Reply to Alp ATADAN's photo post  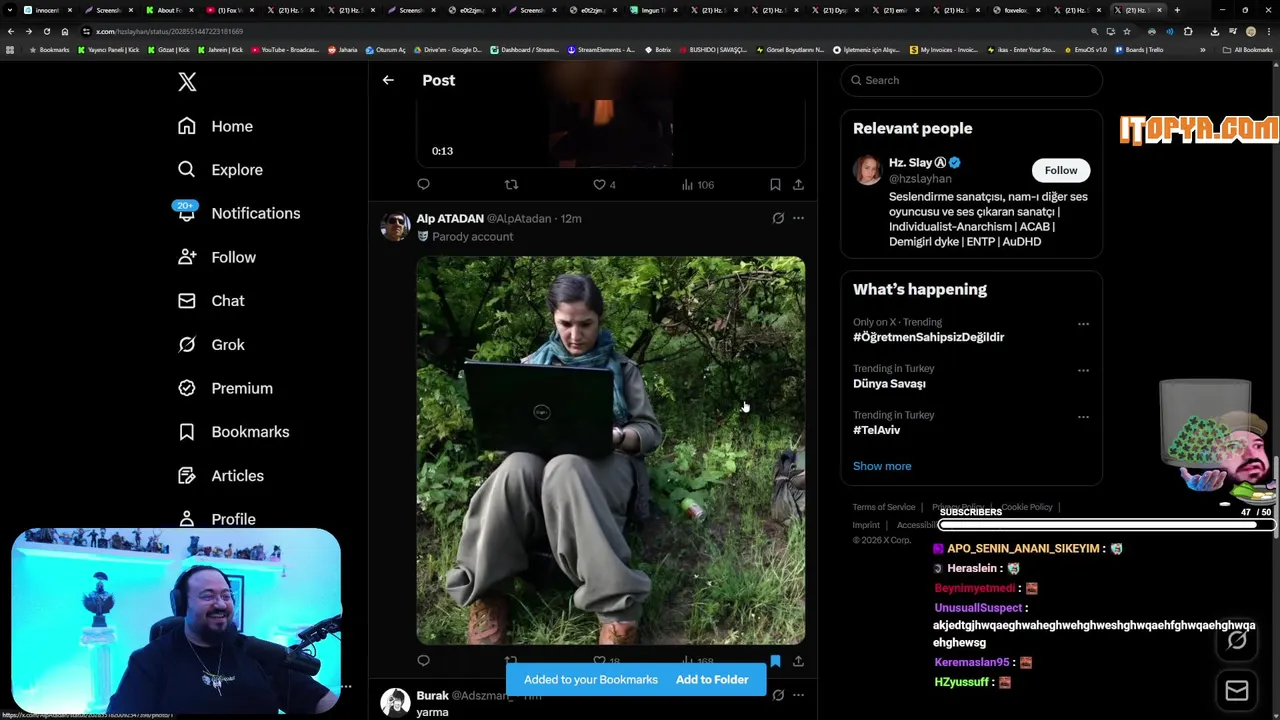pos(423,661)
